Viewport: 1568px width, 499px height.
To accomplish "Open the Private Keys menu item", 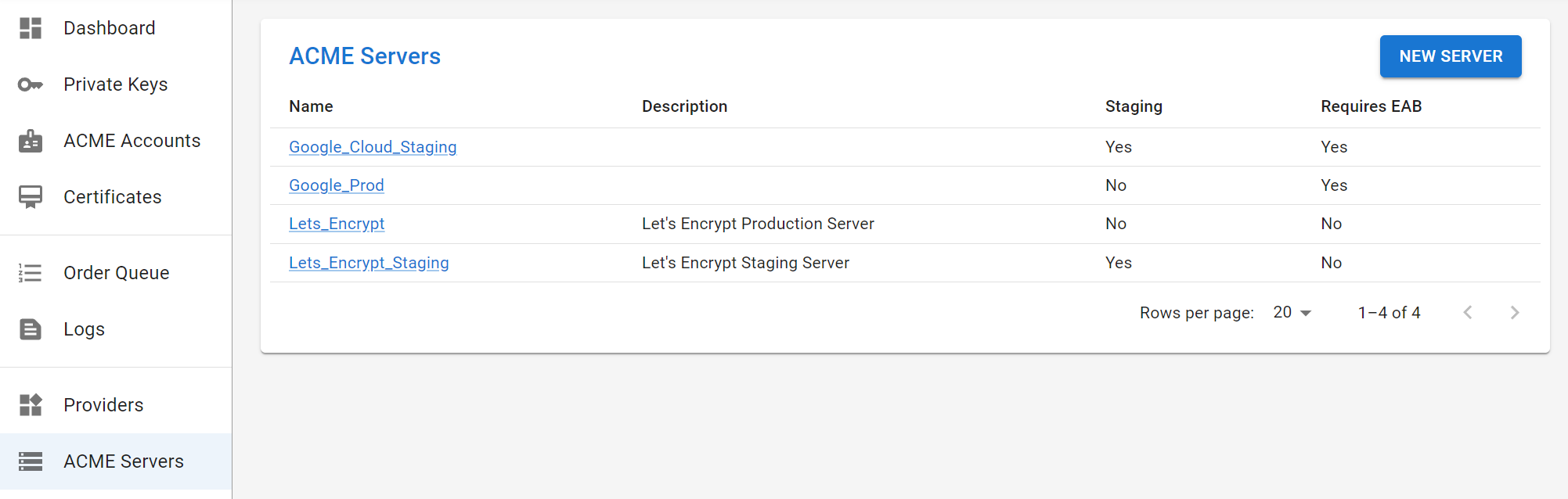I will click(115, 84).
